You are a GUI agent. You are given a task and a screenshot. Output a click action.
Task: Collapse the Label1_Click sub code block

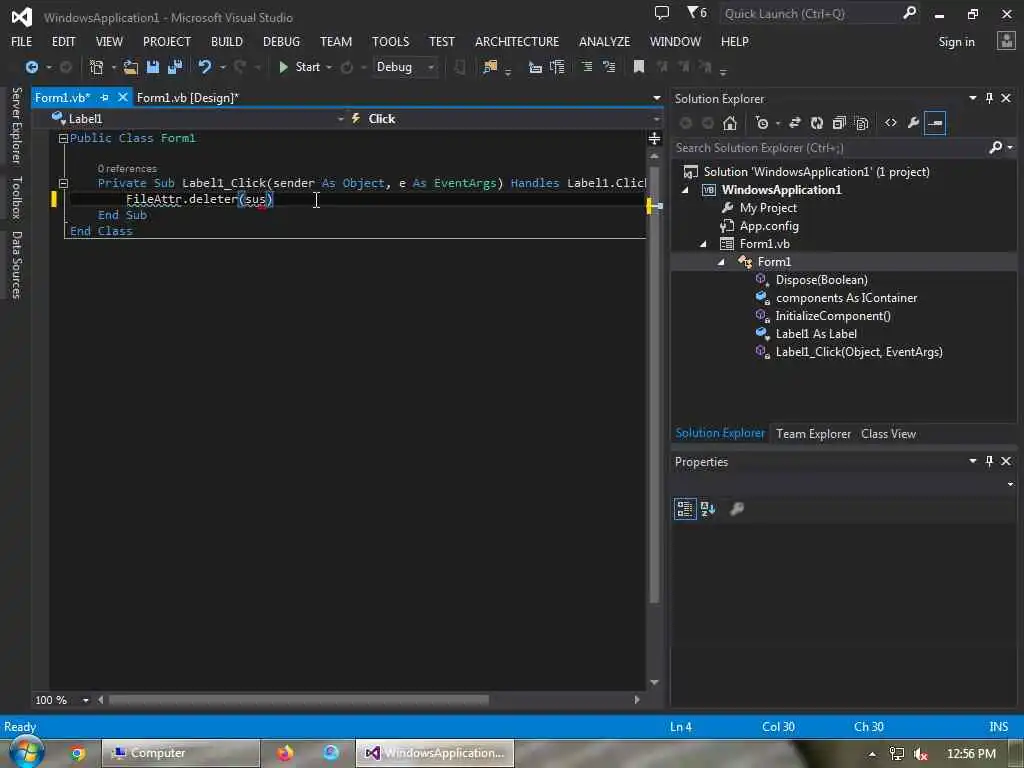pyautogui.click(x=63, y=184)
